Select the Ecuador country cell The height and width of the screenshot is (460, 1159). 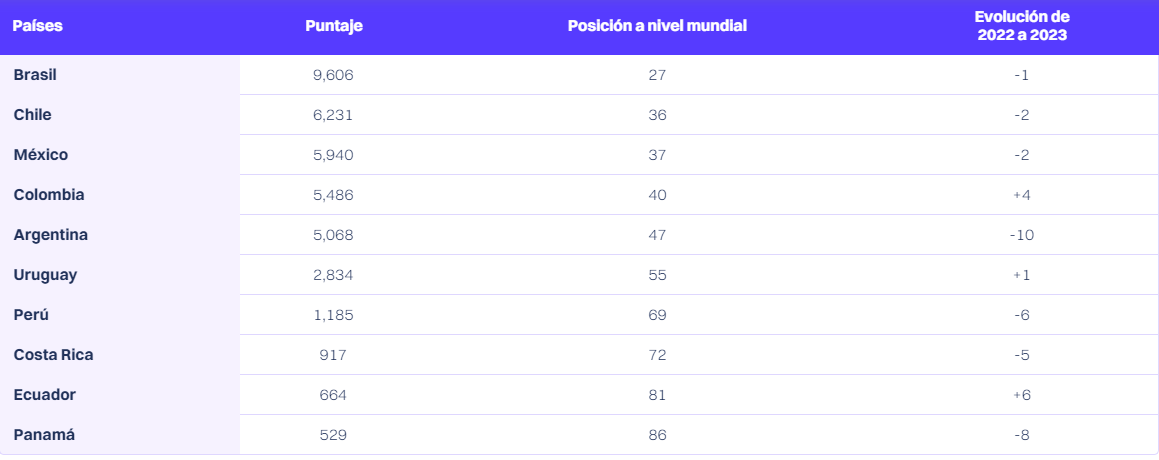pyautogui.click(x=45, y=395)
